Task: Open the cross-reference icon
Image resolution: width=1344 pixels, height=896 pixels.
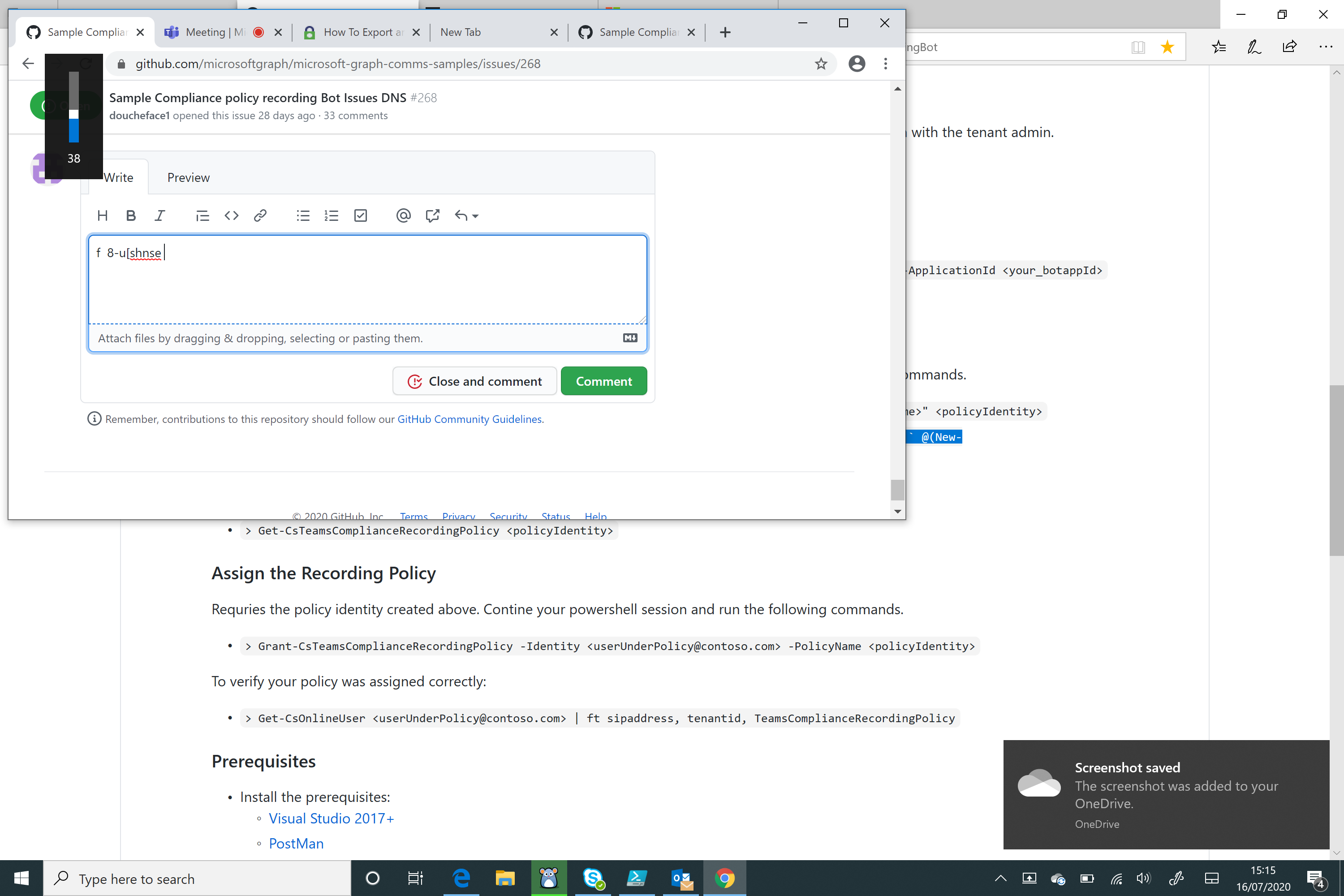Action: pos(432,215)
